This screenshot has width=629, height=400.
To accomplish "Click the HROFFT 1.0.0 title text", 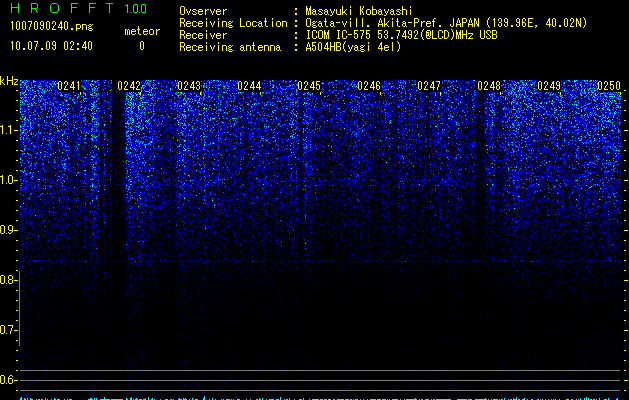I will pos(79,8).
